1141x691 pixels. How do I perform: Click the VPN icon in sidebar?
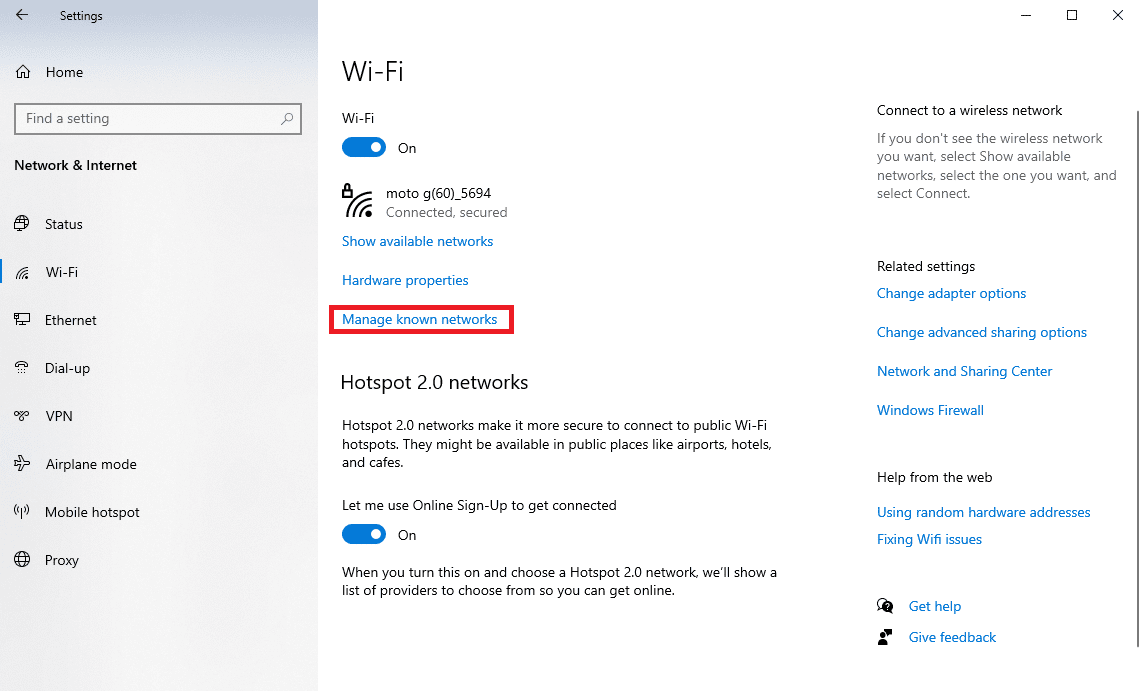coord(23,415)
